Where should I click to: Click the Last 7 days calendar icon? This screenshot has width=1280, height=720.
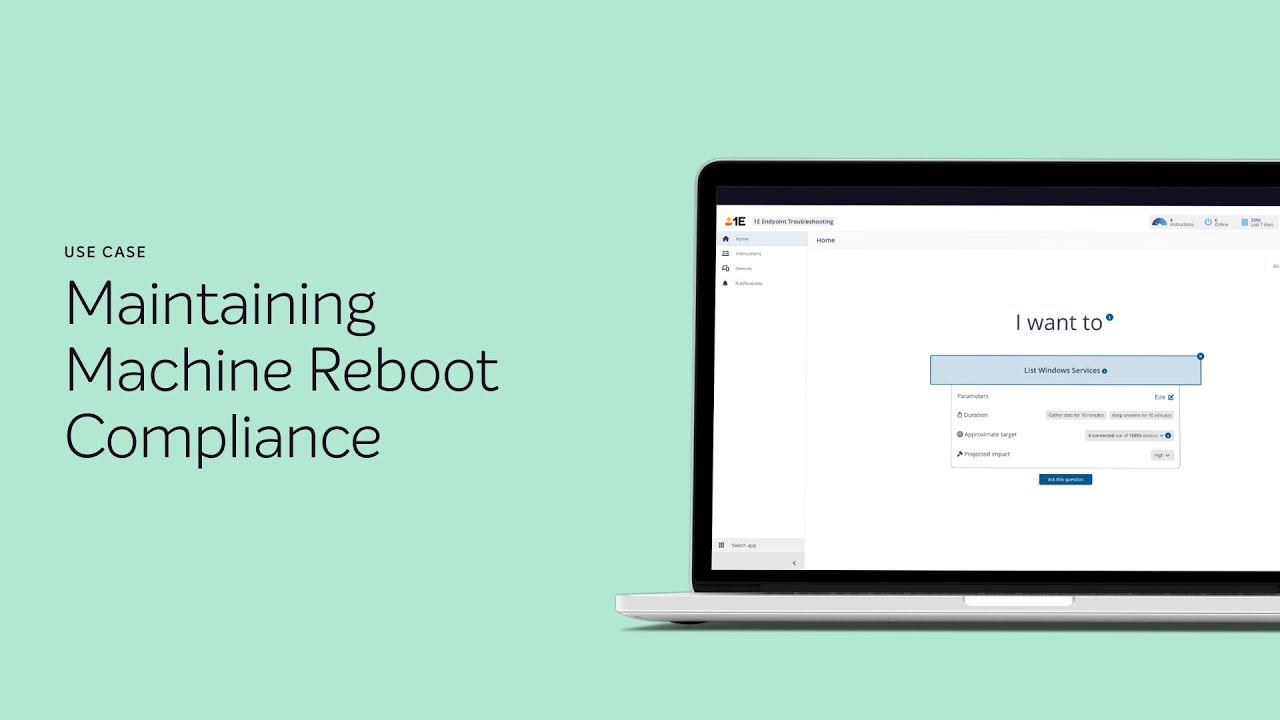(1245, 222)
